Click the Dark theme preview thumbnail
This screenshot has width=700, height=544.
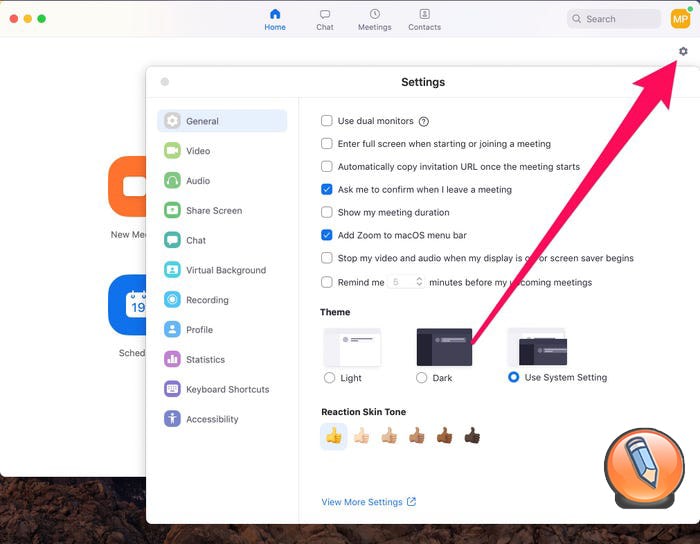click(x=444, y=347)
